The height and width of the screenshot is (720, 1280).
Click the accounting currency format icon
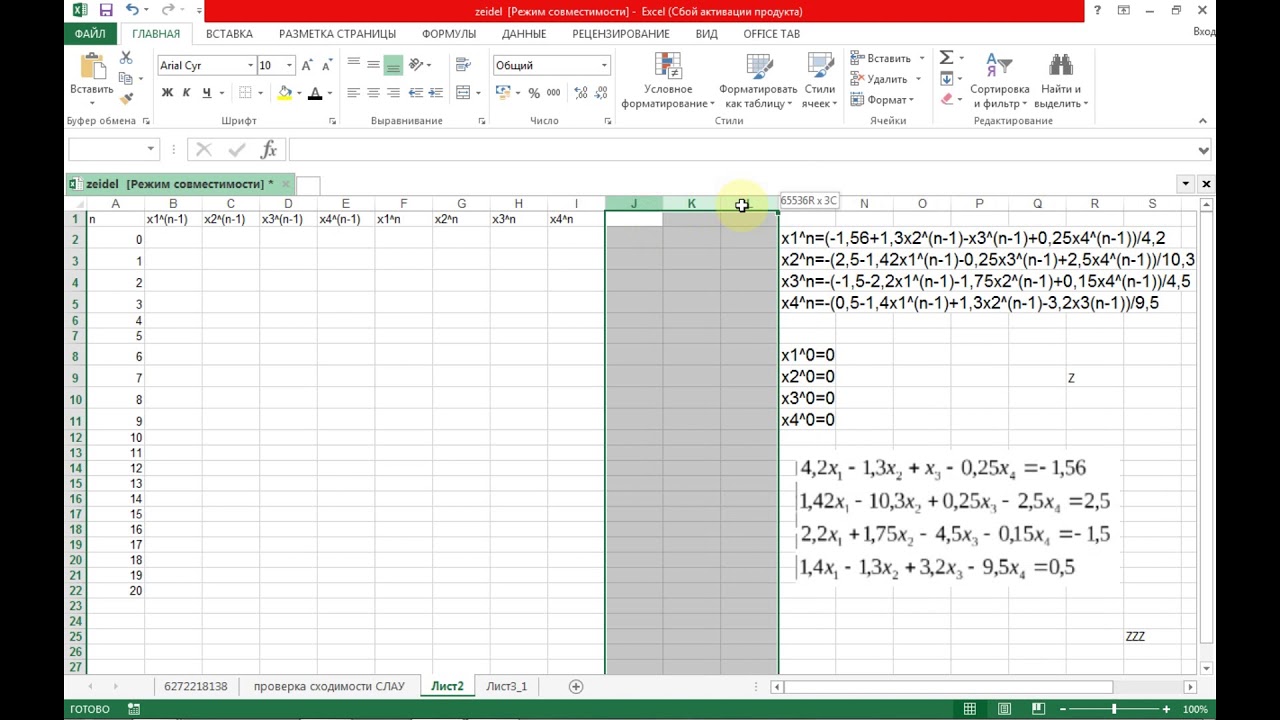coord(502,93)
